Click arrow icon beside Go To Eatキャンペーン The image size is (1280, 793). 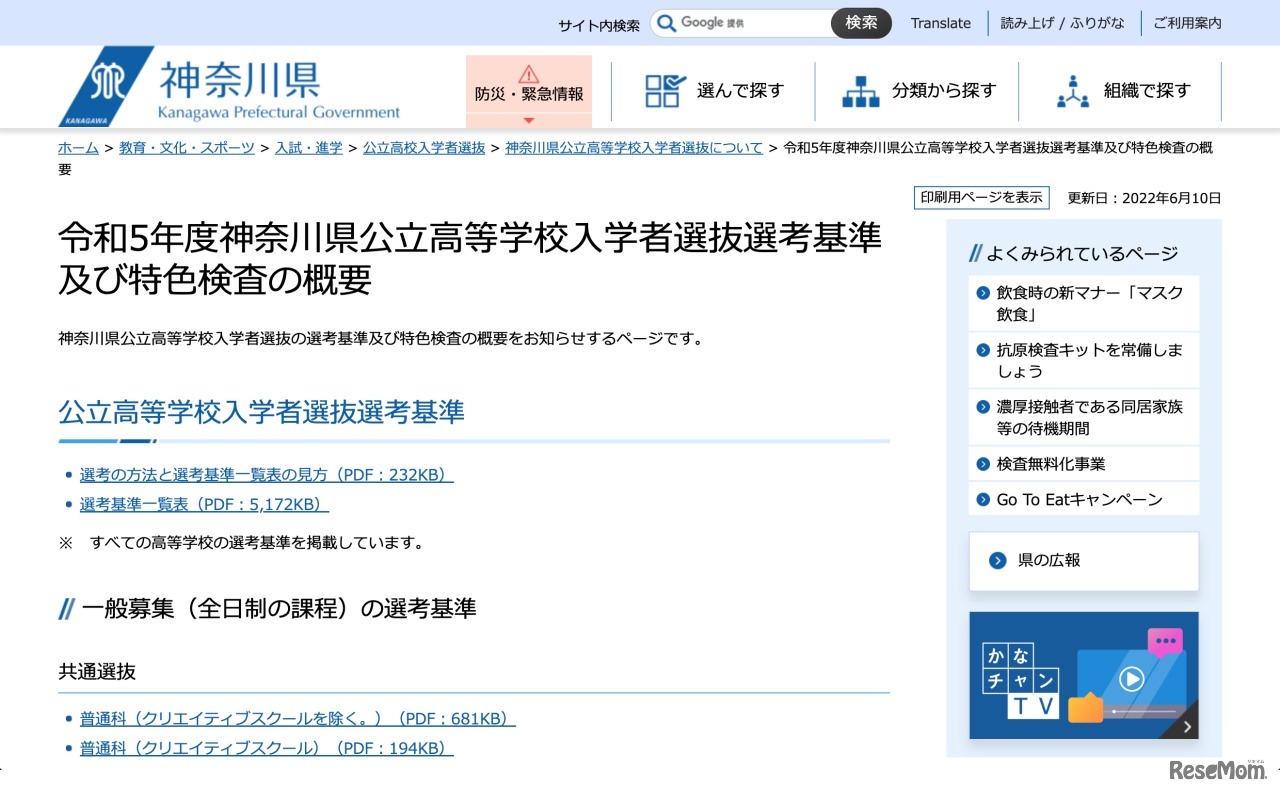pyautogui.click(x=983, y=499)
